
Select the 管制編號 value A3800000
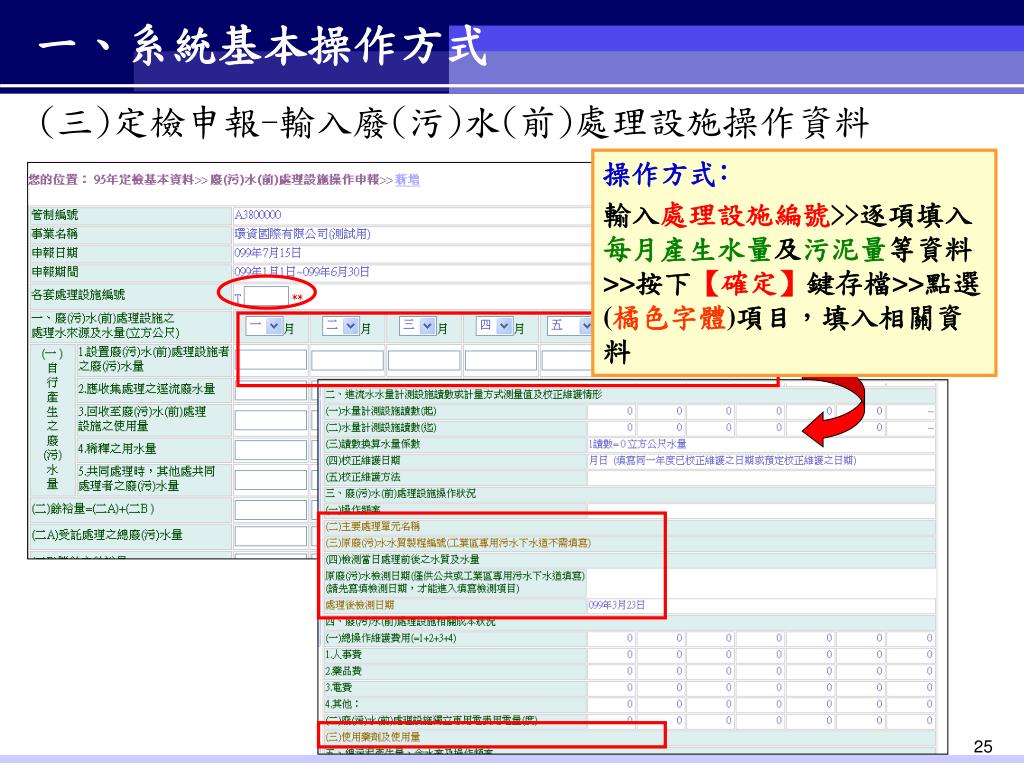tap(258, 215)
